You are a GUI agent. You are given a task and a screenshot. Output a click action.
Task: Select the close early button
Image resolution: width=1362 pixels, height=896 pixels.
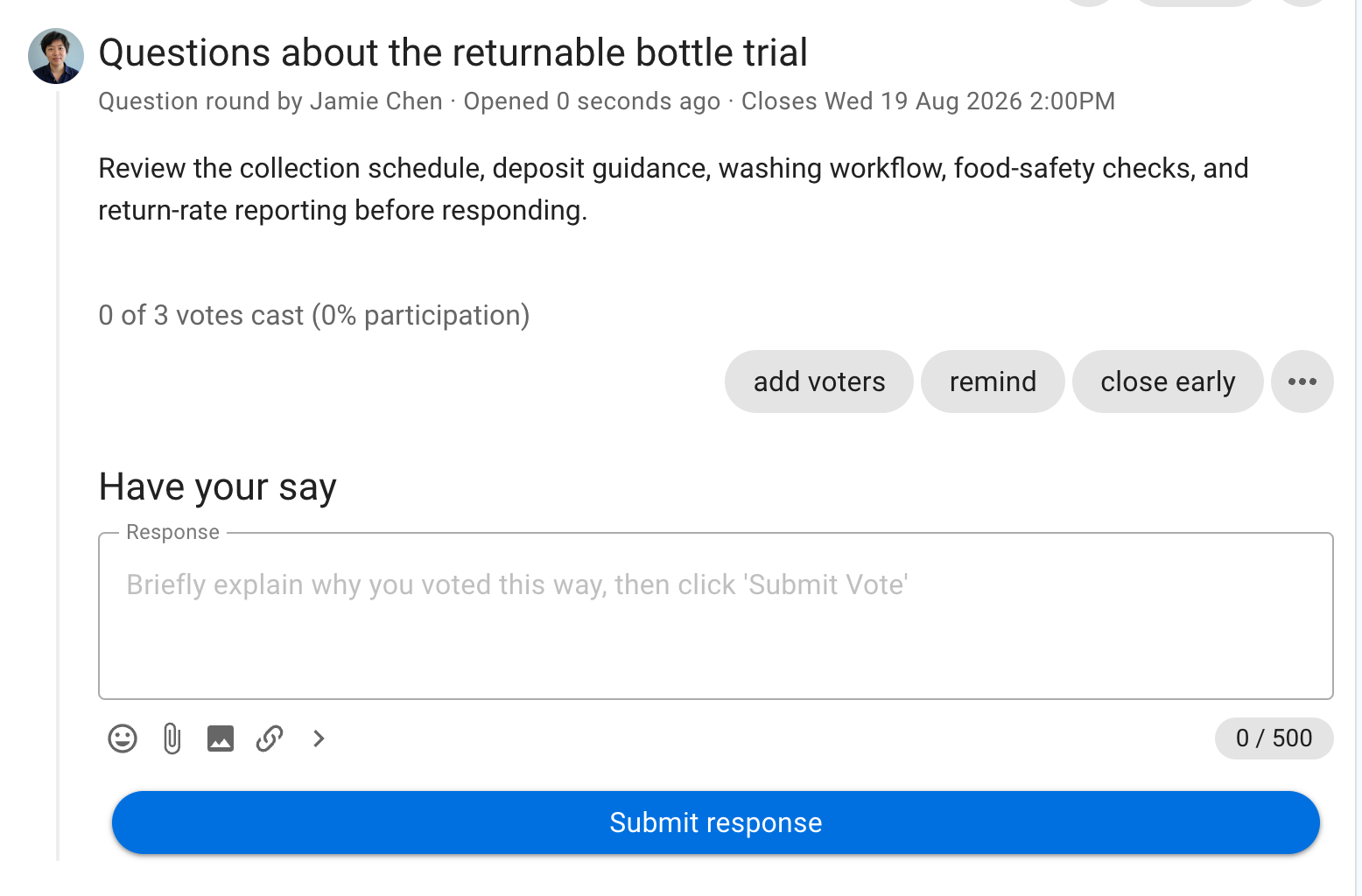click(x=1168, y=381)
